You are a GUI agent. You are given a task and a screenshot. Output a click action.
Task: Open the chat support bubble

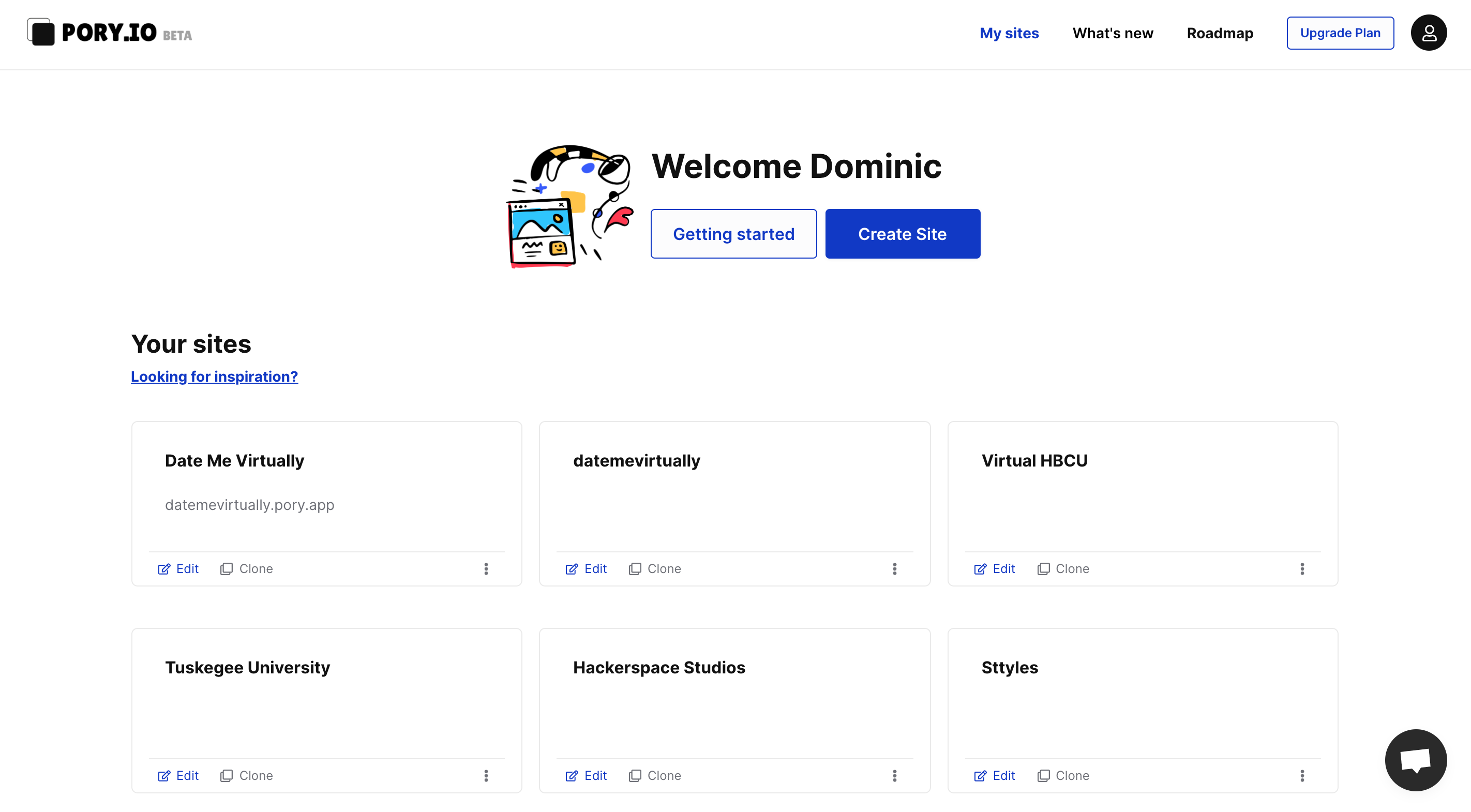[x=1415, y=759]
